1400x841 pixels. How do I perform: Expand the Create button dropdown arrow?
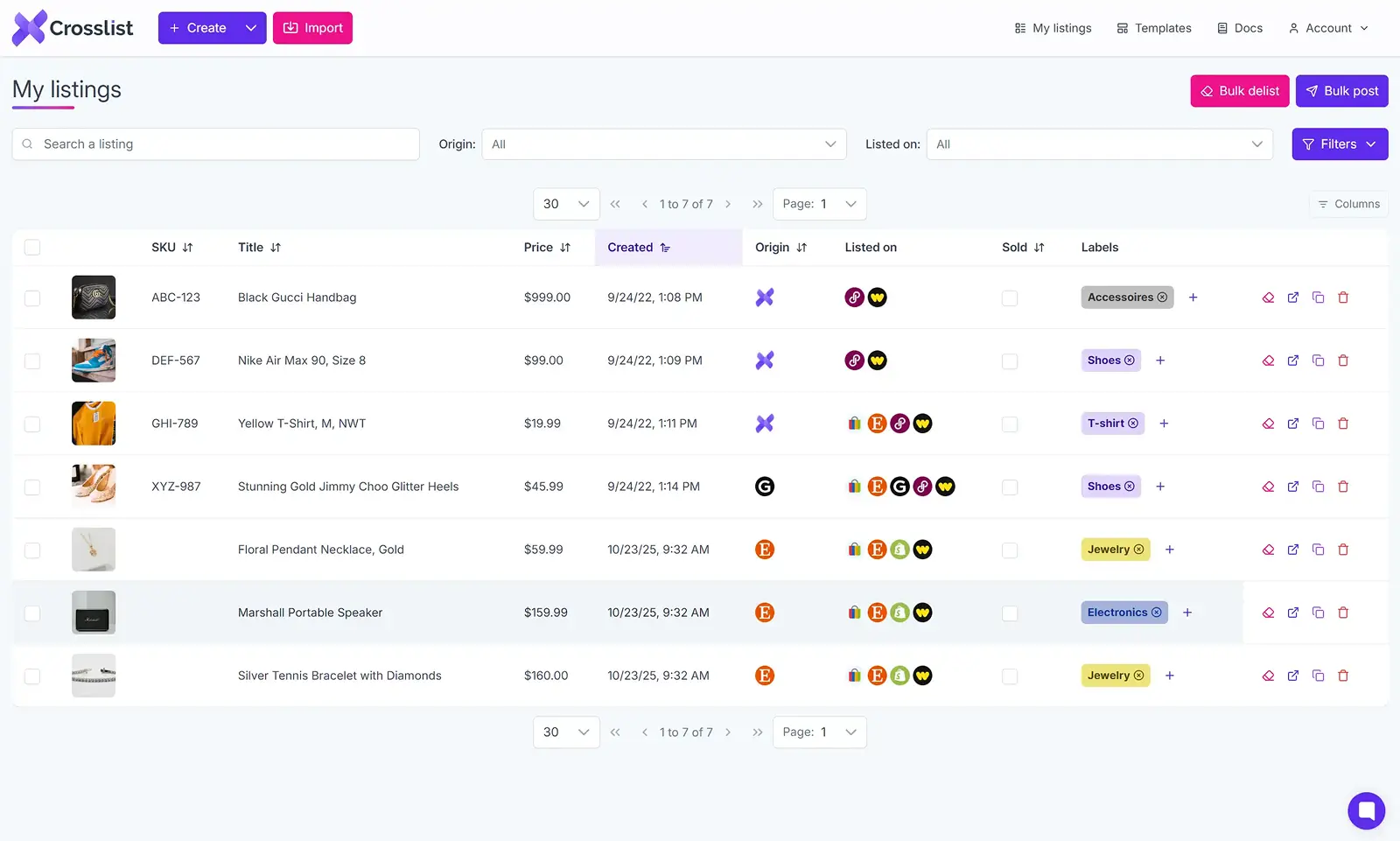pos(251,27)
